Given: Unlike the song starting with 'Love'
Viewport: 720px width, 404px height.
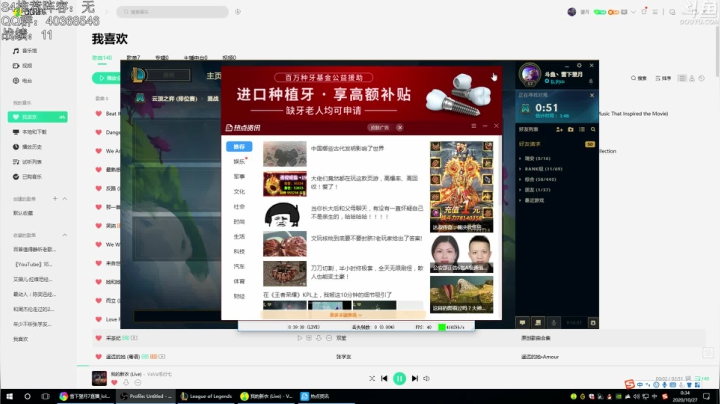Looking at the screenshot, I should [x=98, y=319].
